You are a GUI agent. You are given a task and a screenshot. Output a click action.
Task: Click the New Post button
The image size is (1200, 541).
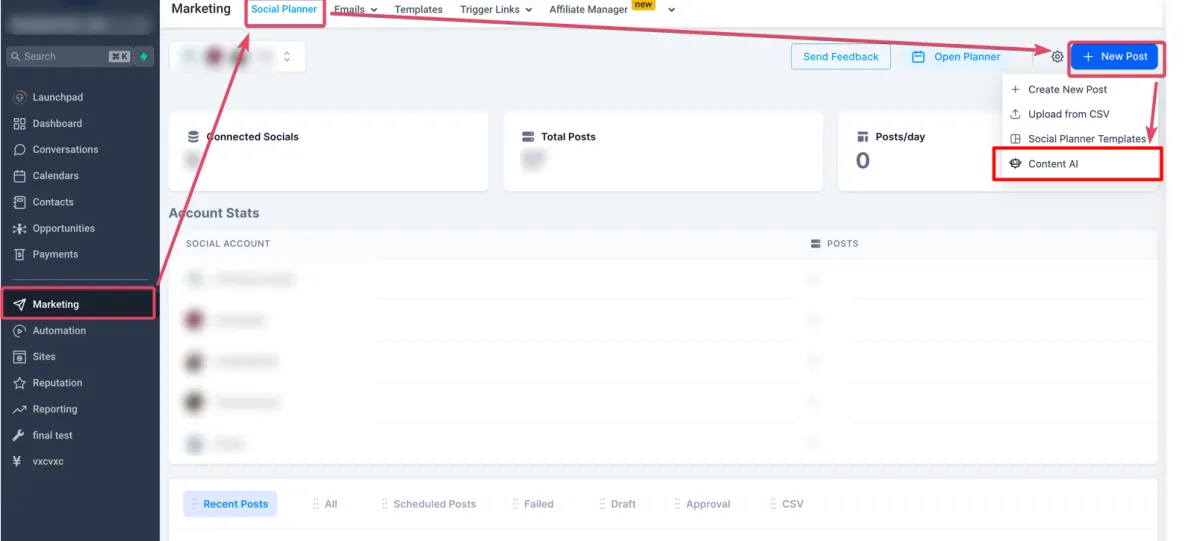point(1115,57)
